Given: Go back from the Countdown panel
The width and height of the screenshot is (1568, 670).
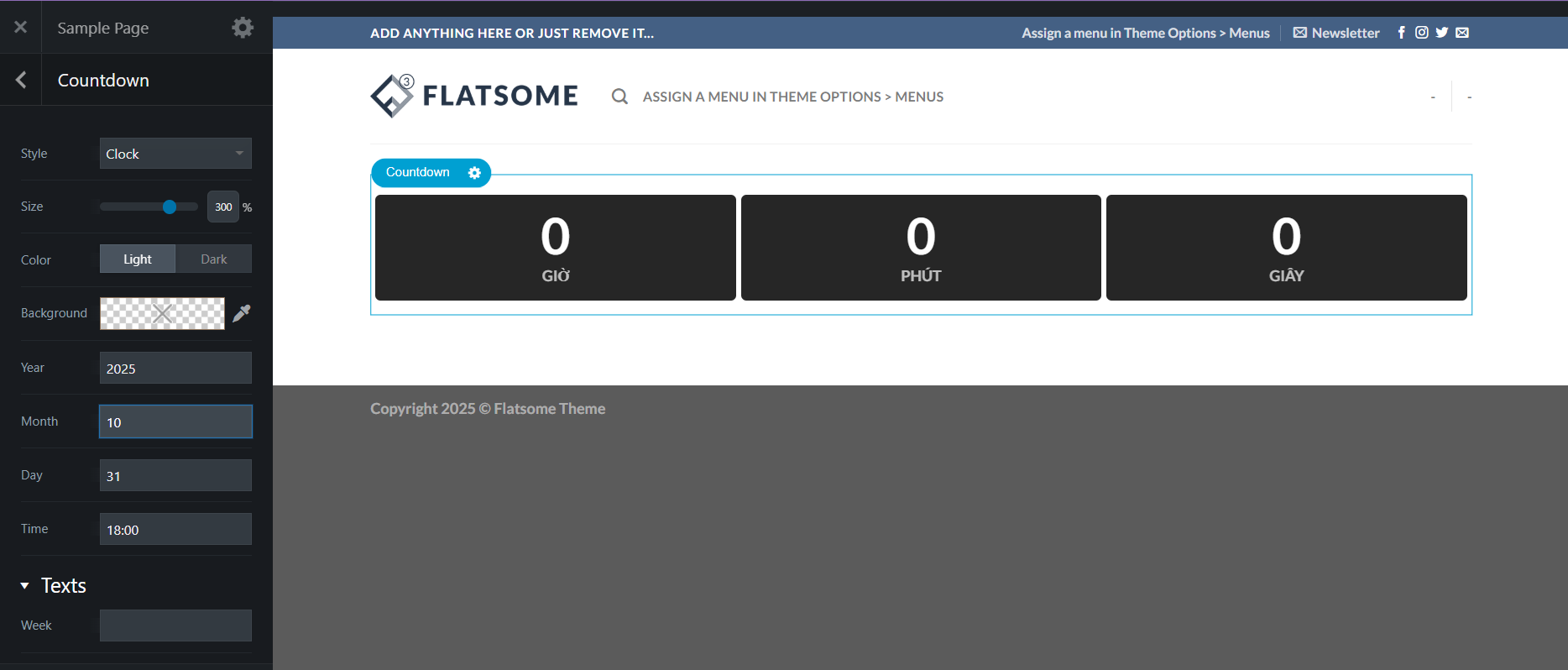Looking at the screenshot, I should (x=21, y=80).
